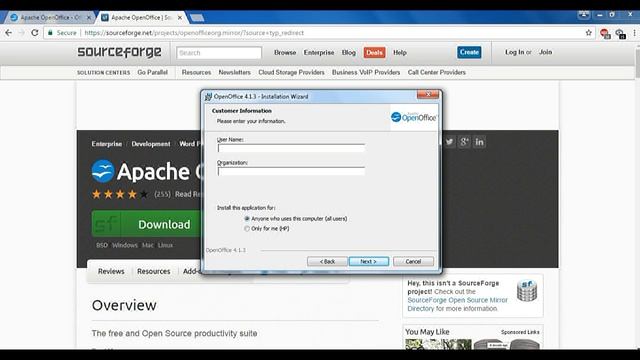
Task: Click the Apache OpenOffice seagull logo
Action: pos(102,171)
